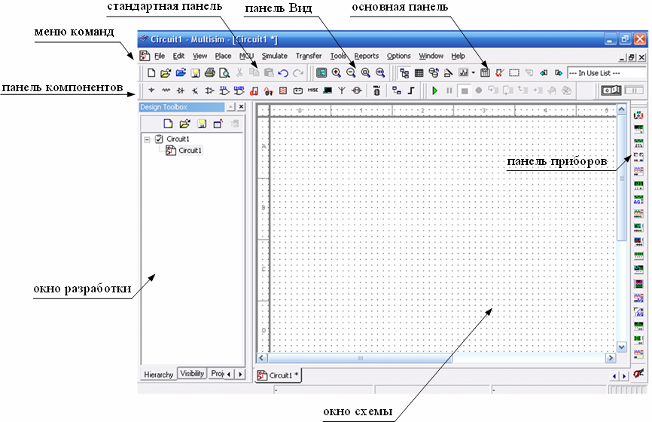
Task: Click the workspace scroll left arrow
Action: click(262, 358)
